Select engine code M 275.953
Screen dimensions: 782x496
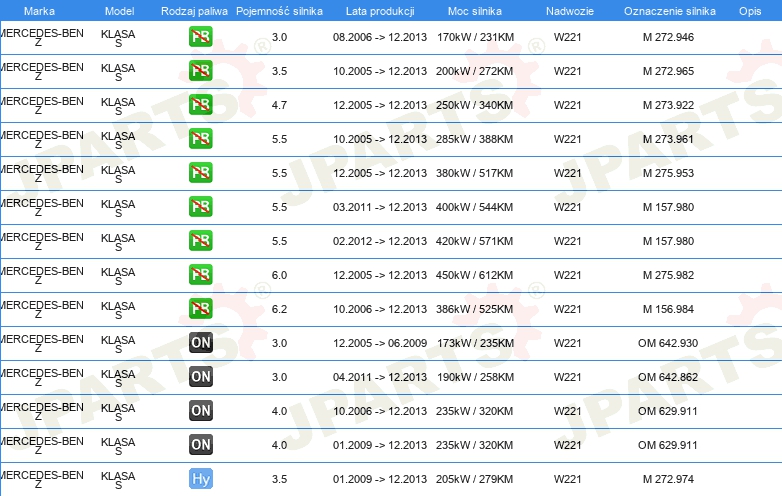(x=668, y=173)
